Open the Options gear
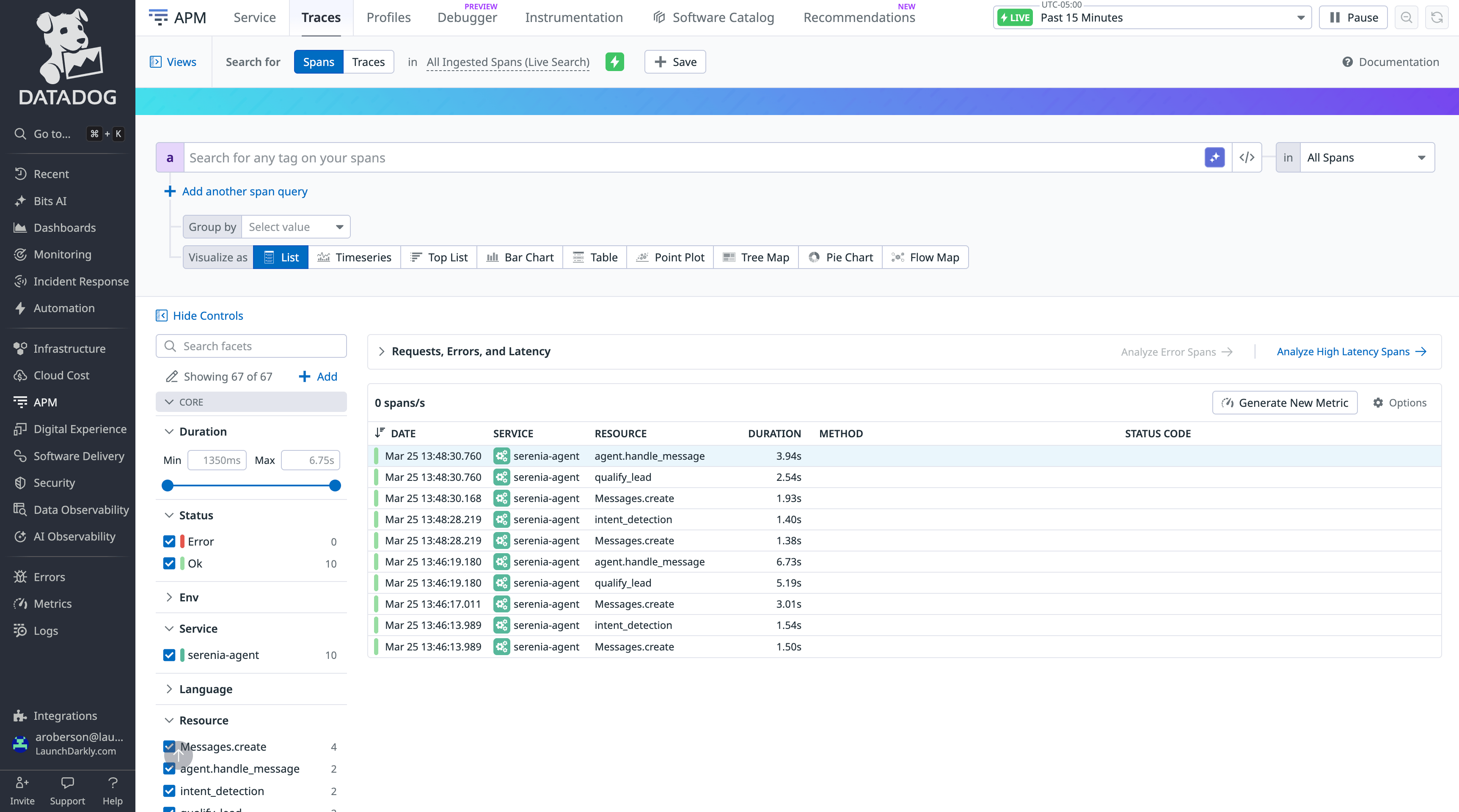Screen dimensions: 1459x812 pyautogui.click(x=1399, y=403)
